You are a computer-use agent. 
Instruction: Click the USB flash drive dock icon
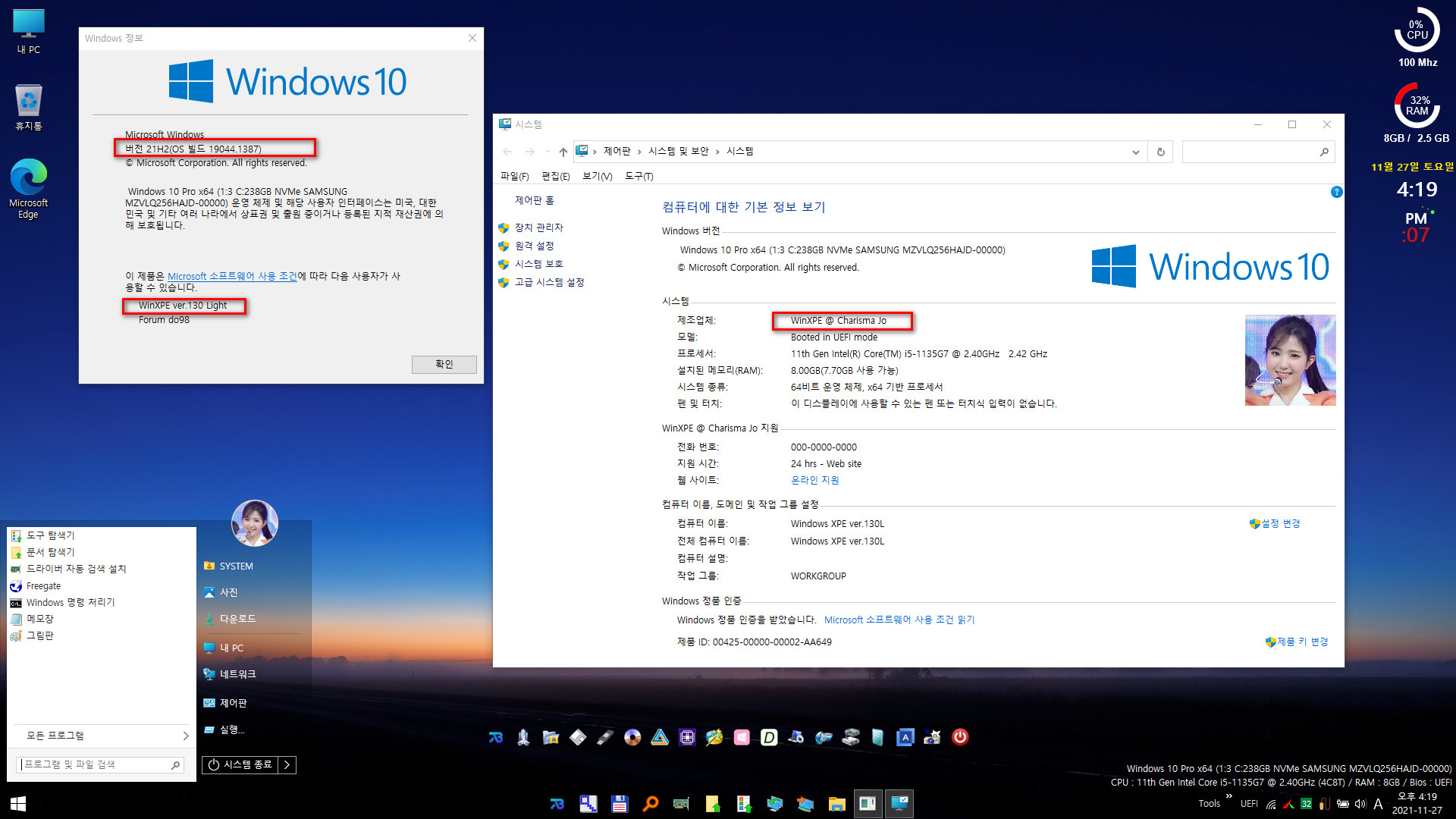coord(605,737)
